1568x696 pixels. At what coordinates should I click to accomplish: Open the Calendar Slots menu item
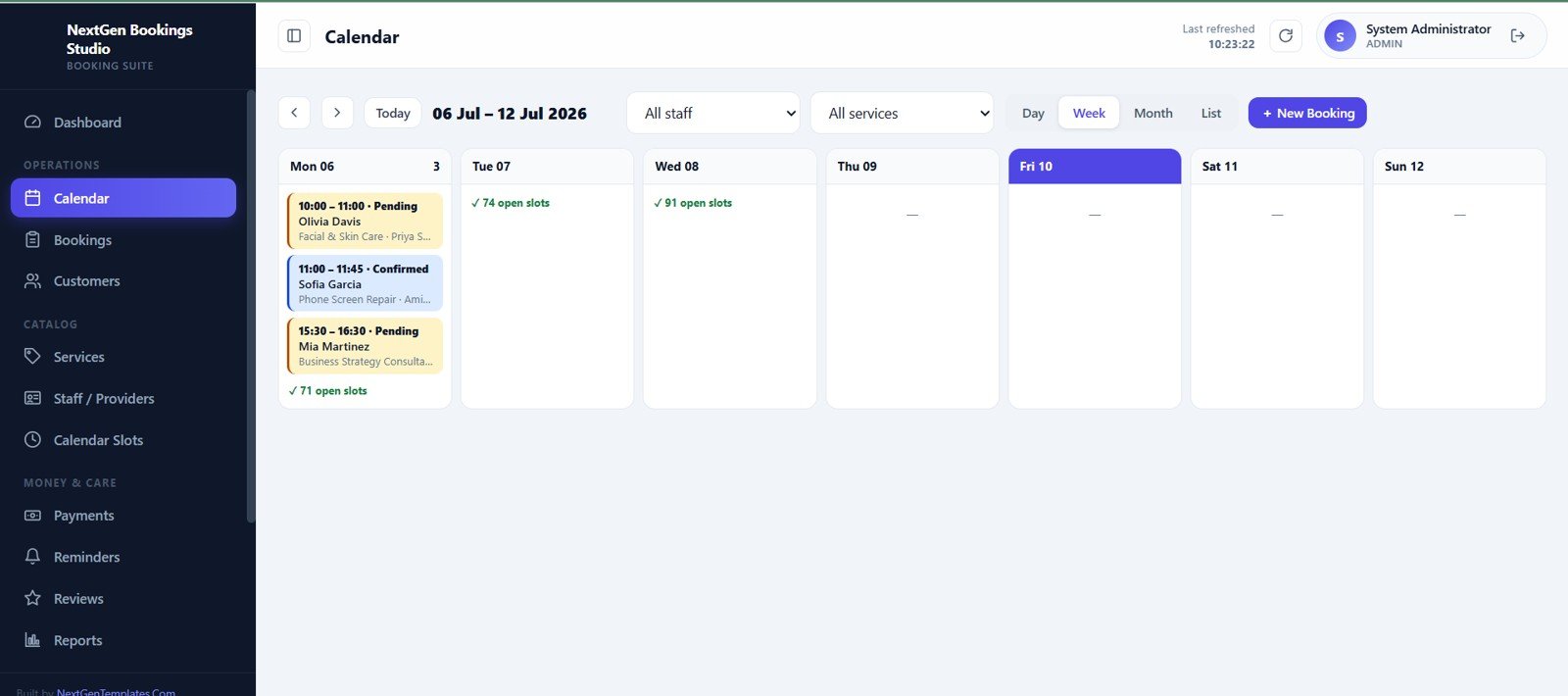pos(123,440)
